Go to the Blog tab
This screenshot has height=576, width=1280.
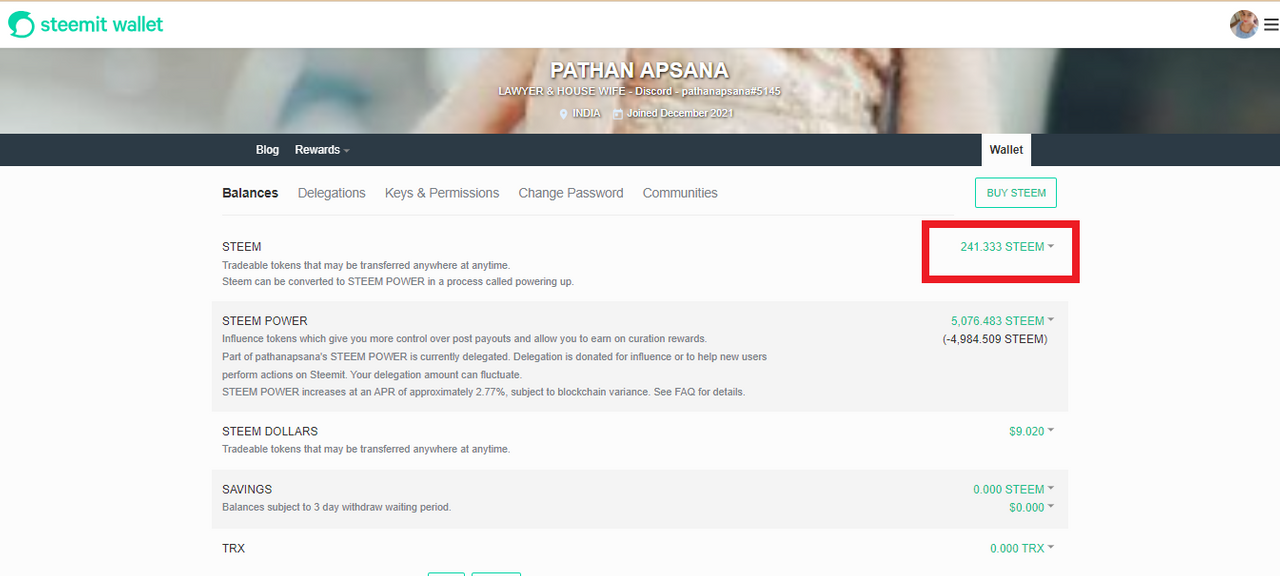267,150
